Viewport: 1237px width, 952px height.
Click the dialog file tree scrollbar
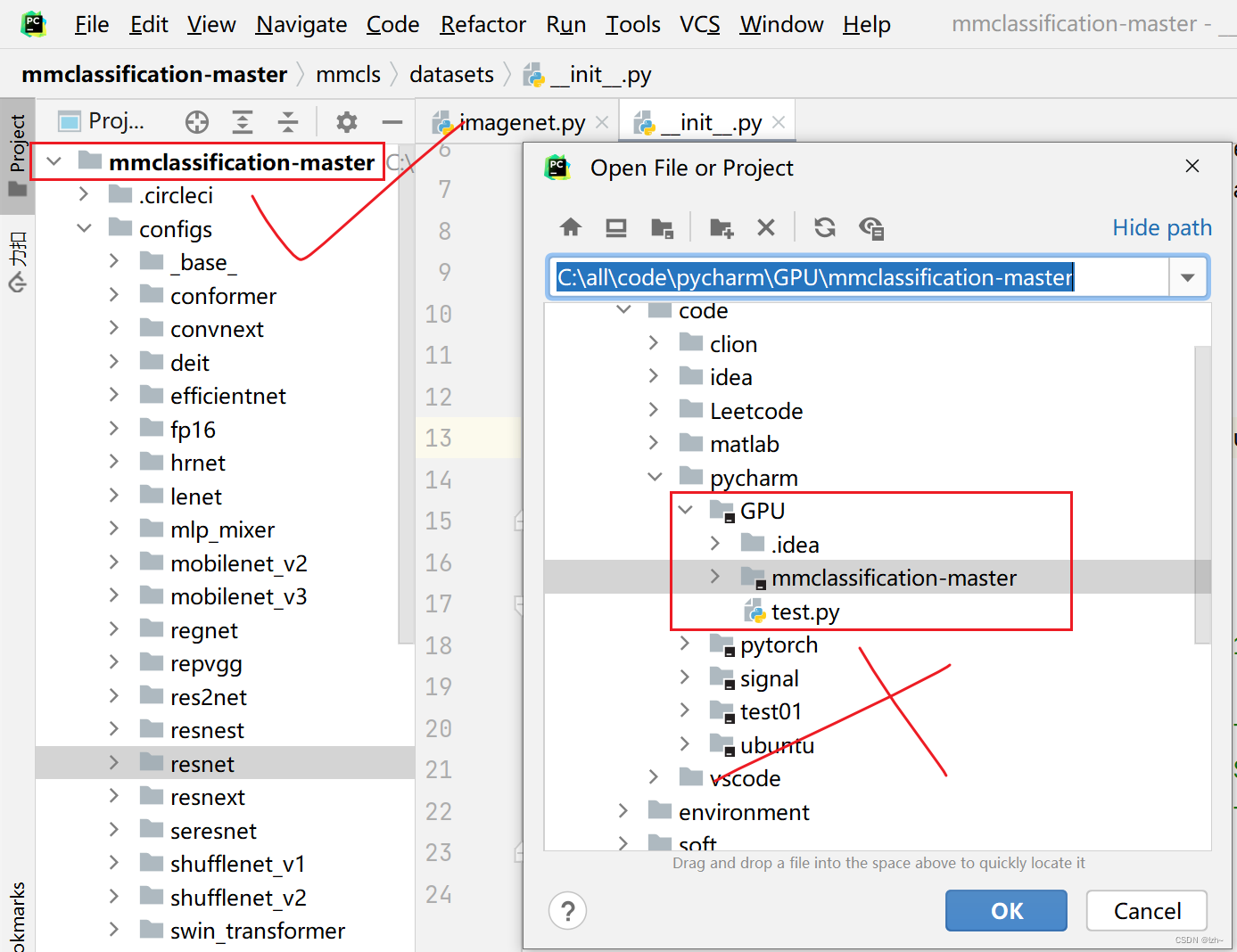[1202, 495]
